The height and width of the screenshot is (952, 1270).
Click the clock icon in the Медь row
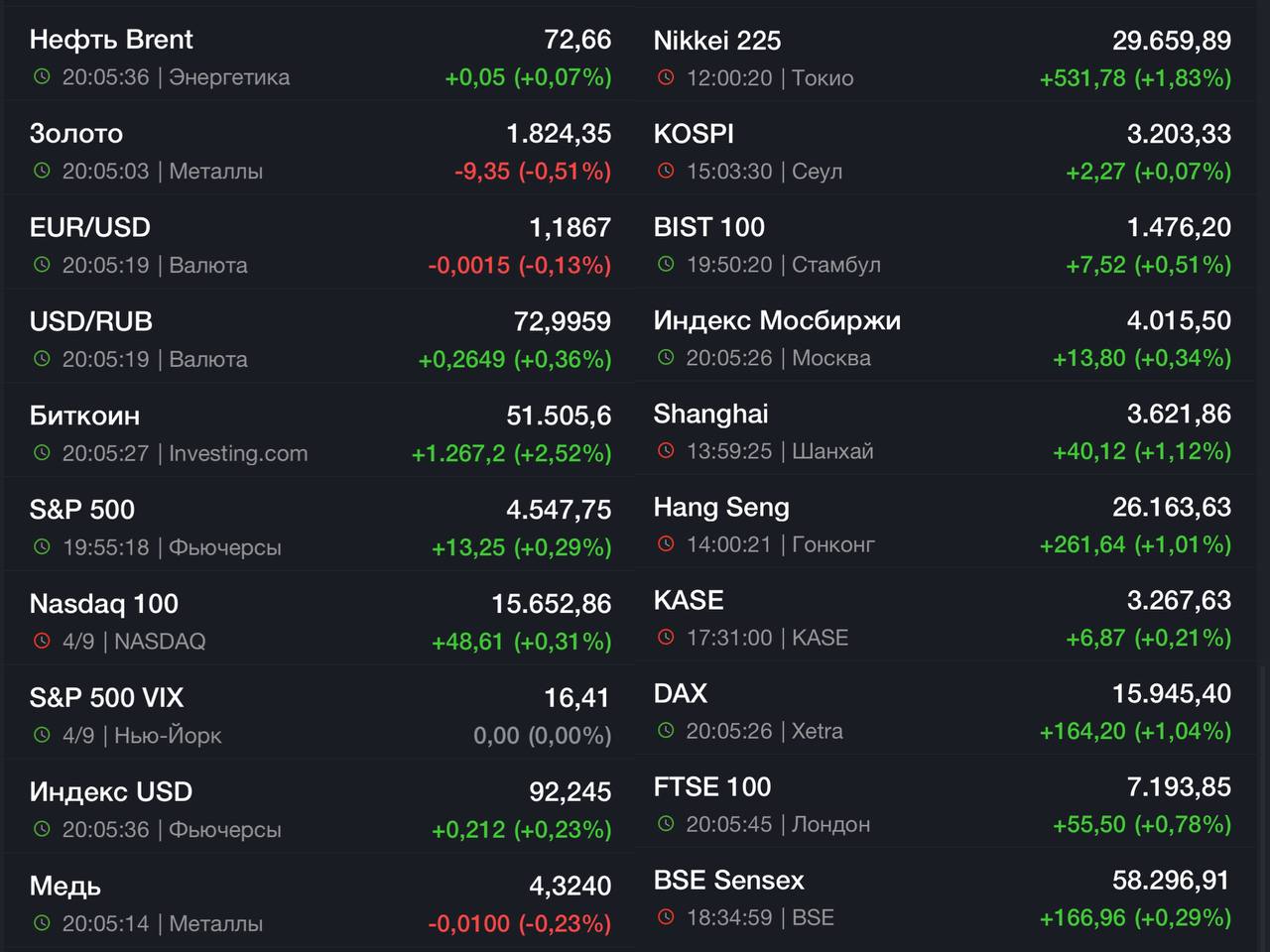pyautogui.click(x=42, y=924)
